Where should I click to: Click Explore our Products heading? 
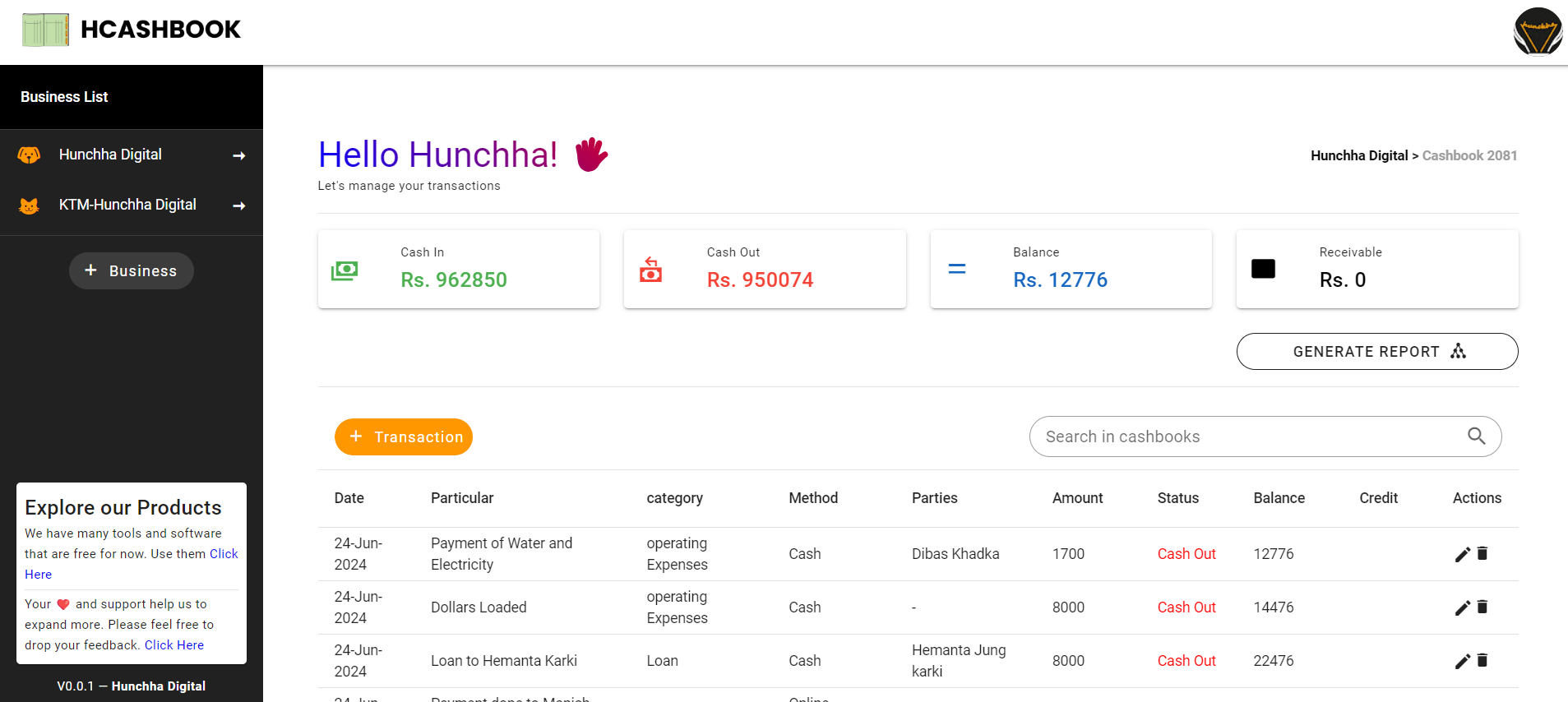[123, 507]
